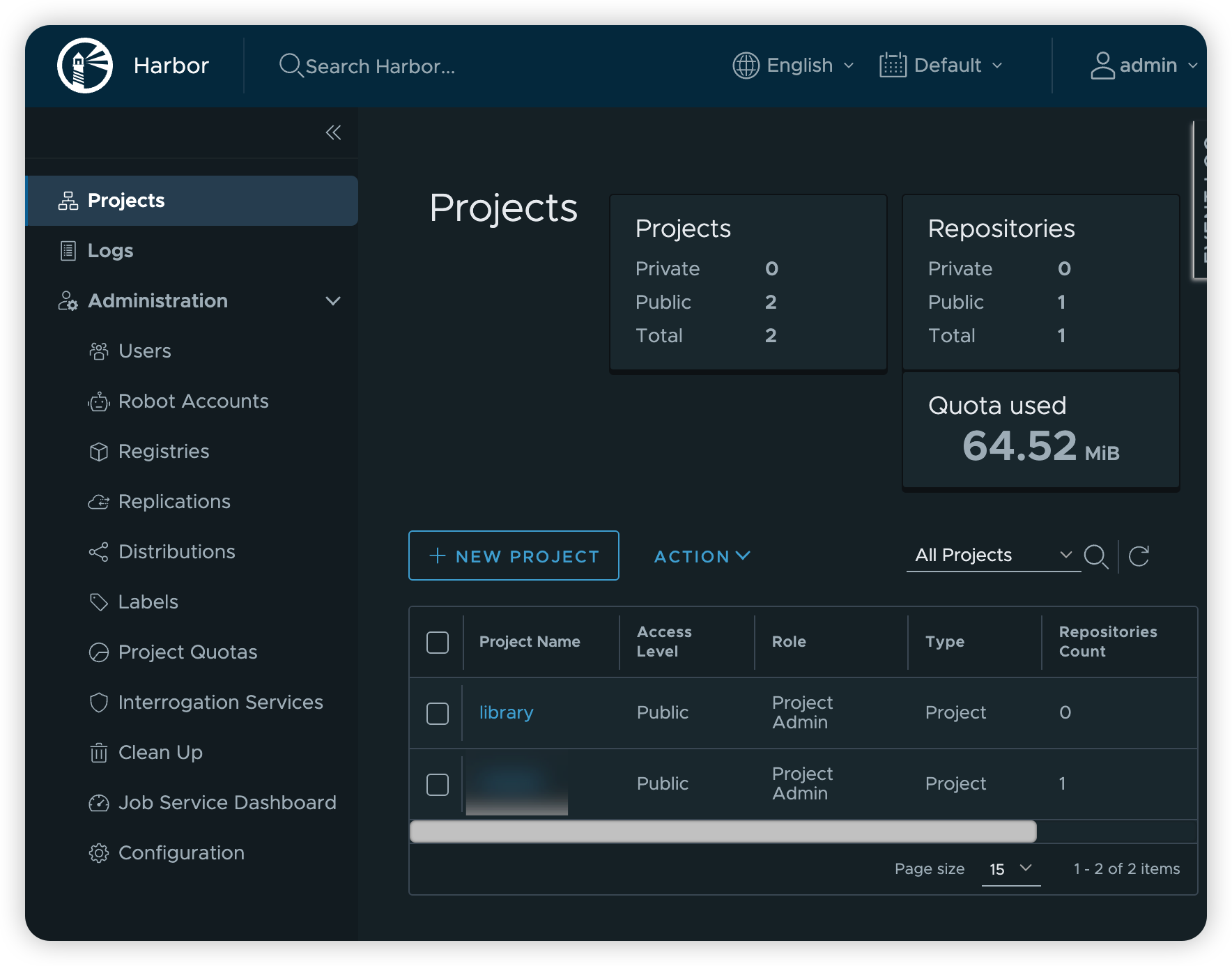
Task: Open the library project link
Action: click(x=506, y=712)
